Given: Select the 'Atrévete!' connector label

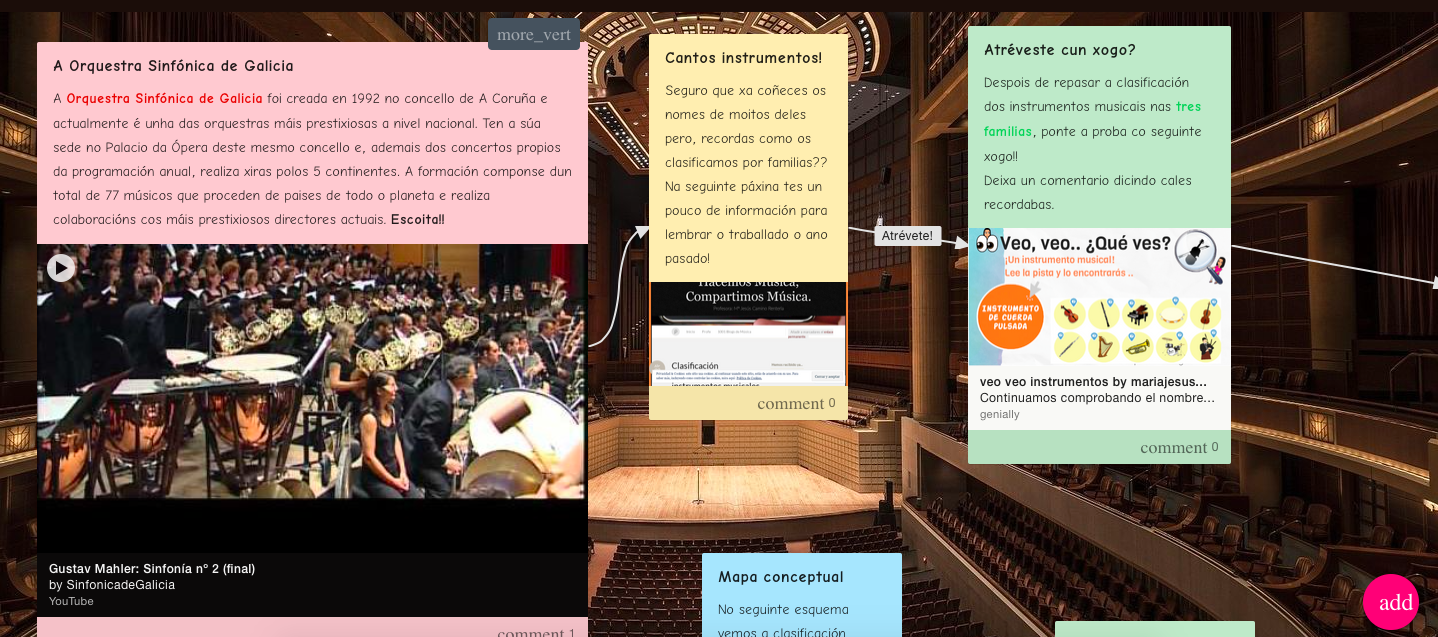Looking at the screenshot, I should point(907,236).
